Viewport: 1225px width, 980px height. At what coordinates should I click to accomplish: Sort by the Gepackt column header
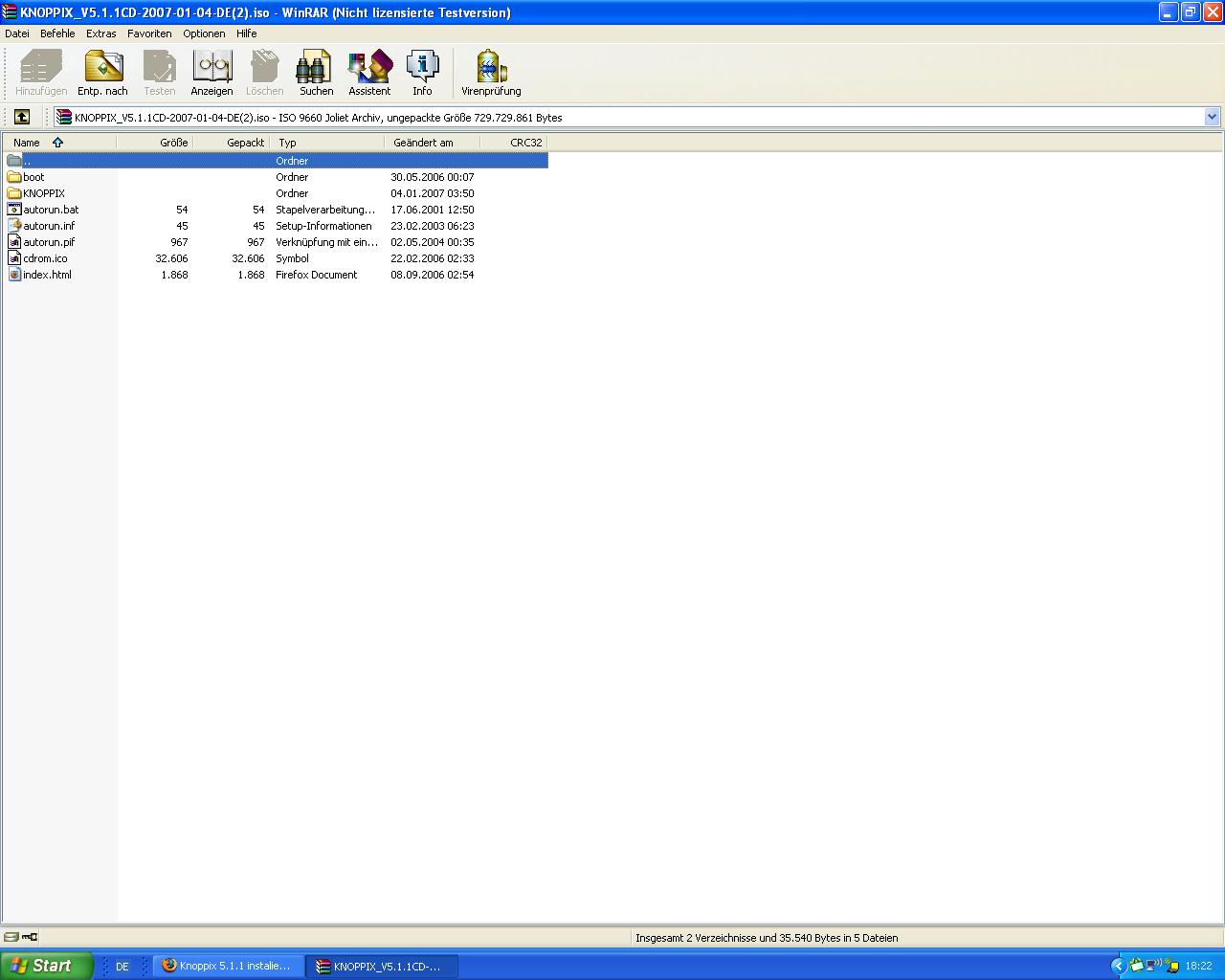pos(232,143)
